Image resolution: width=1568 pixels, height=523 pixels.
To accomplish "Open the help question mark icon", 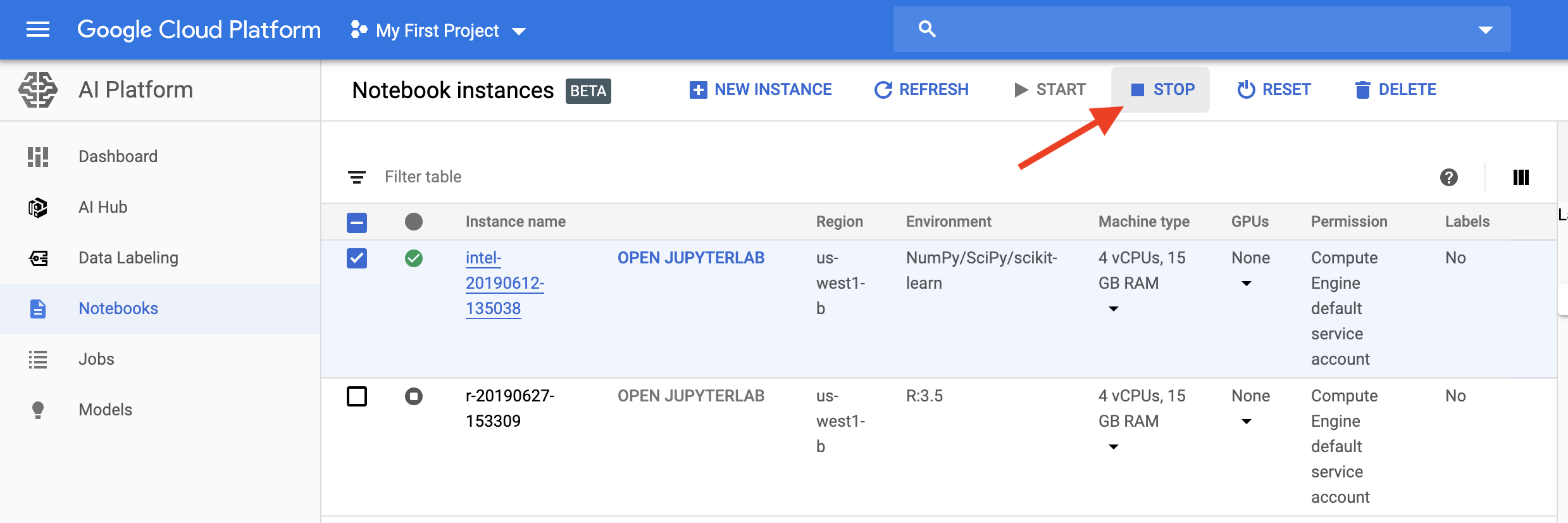I will tap(1449, 177).
